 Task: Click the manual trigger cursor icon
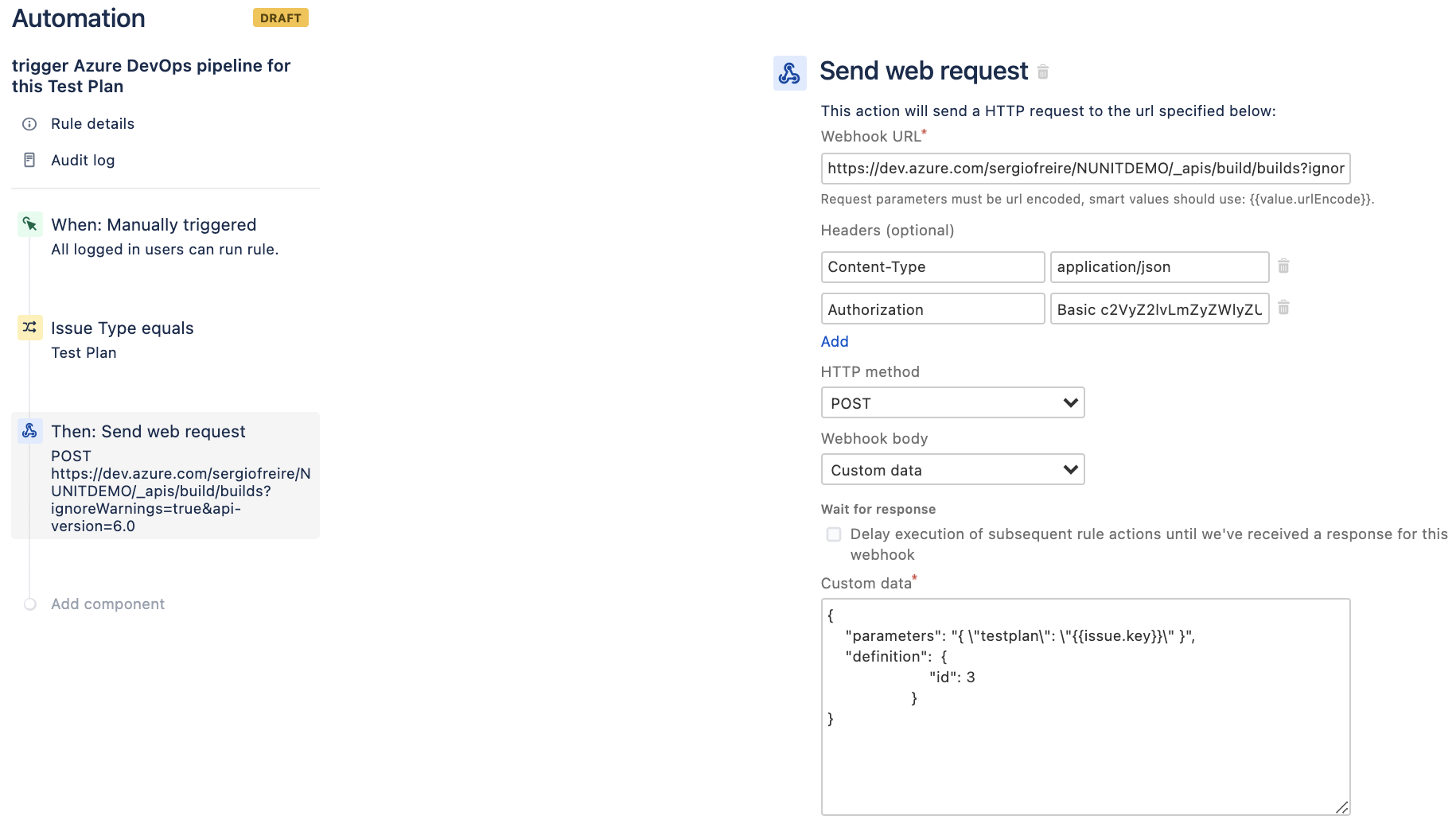click(x=30, y=224)
